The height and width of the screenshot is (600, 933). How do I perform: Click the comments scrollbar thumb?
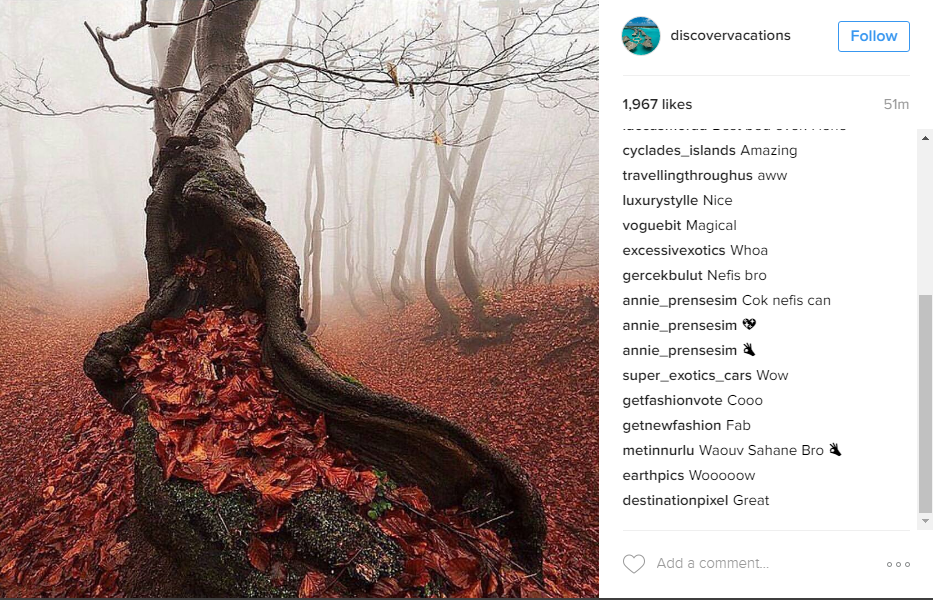925,403
